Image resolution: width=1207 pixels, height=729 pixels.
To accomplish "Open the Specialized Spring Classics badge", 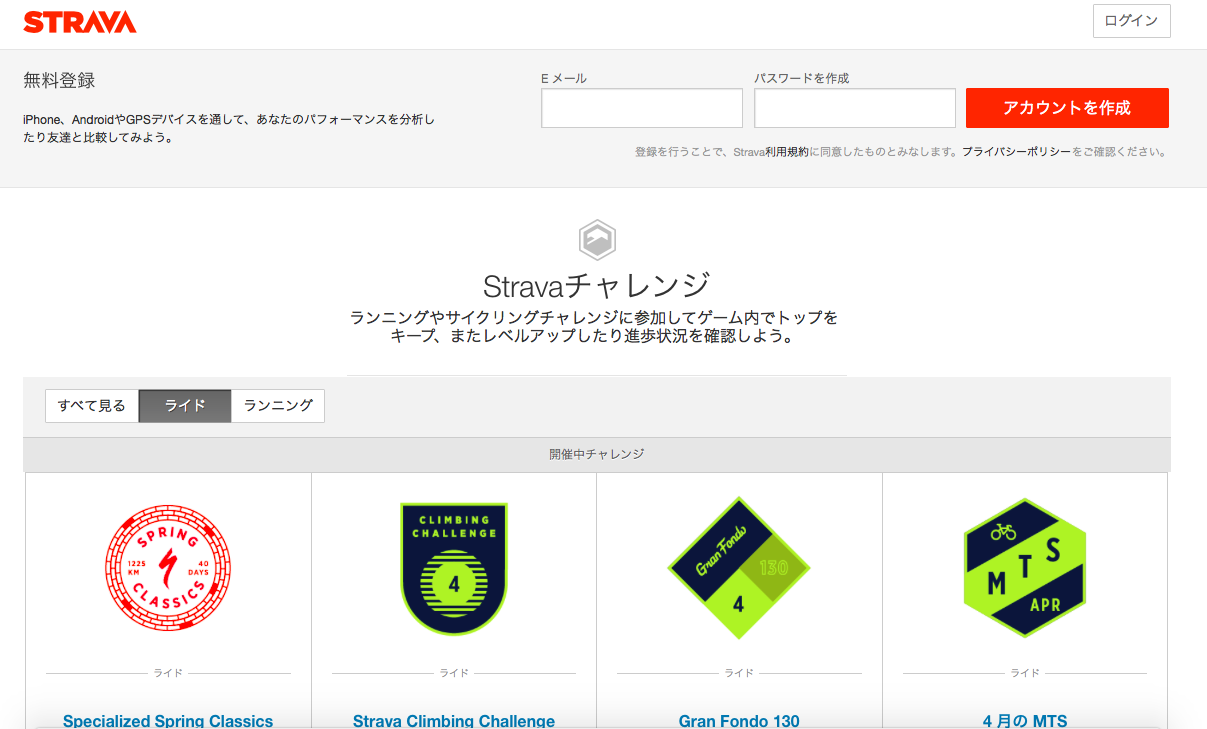I will point(168,567).
